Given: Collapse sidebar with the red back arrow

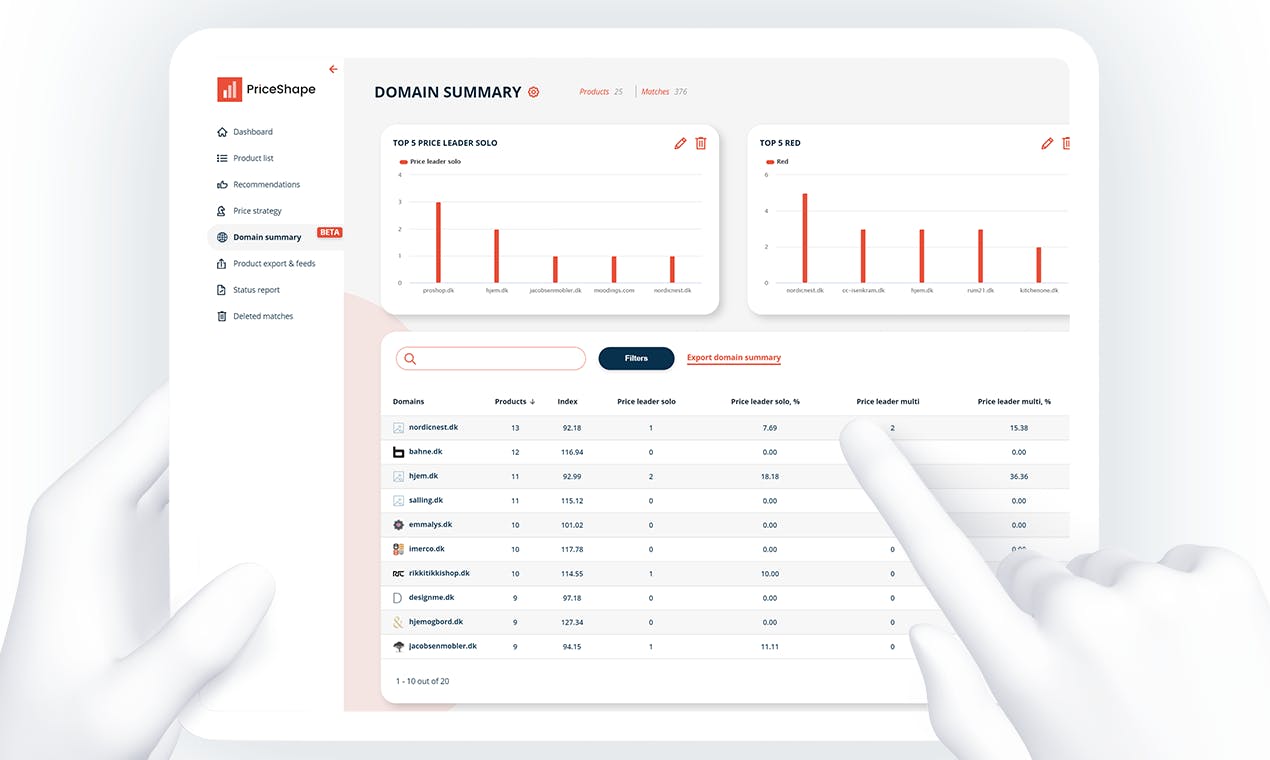Looking at the screenshot, I should [333, 69].
